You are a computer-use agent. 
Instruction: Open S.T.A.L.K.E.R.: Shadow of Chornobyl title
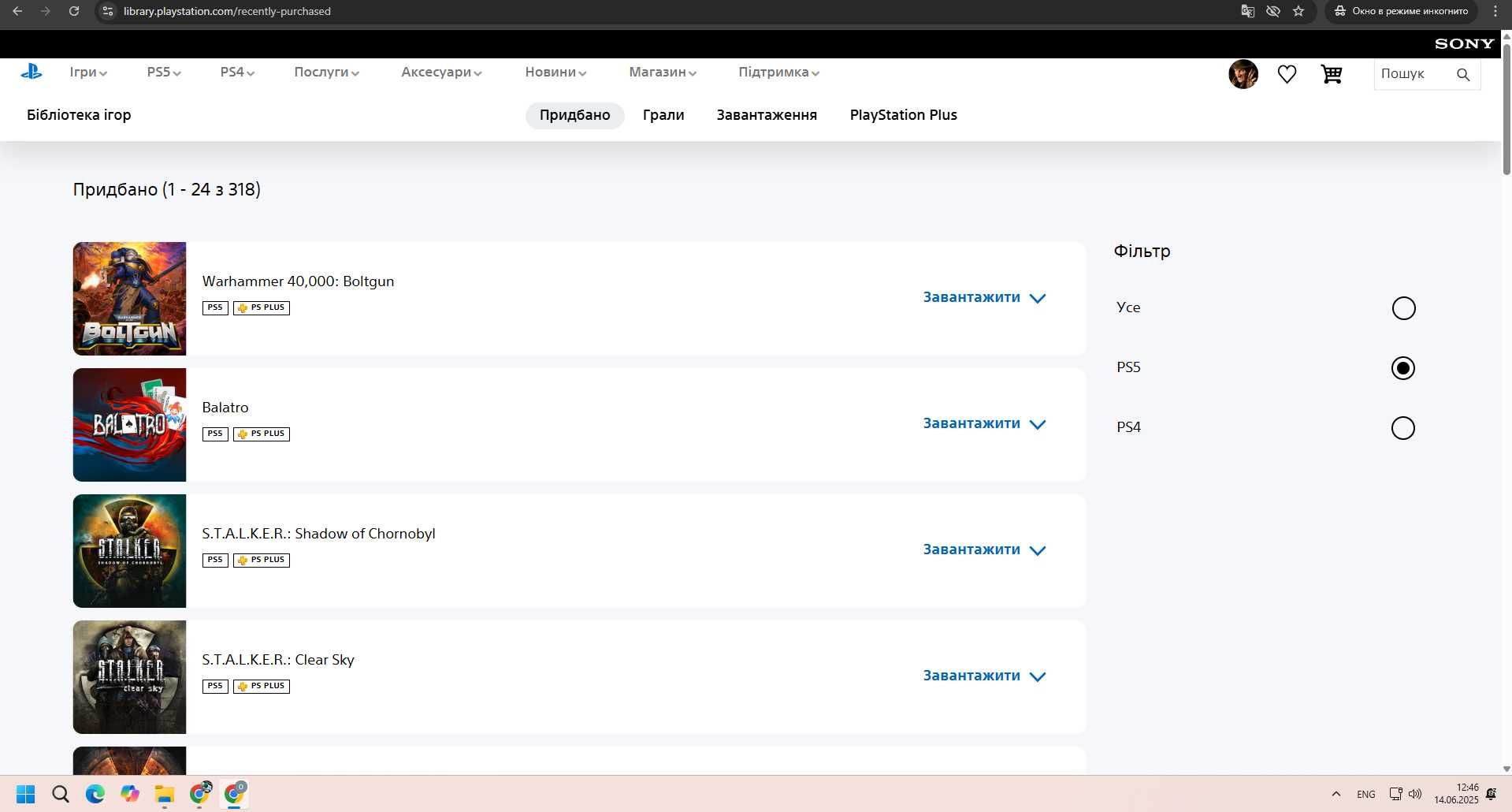pyautogui.click(x=318, y=534)
